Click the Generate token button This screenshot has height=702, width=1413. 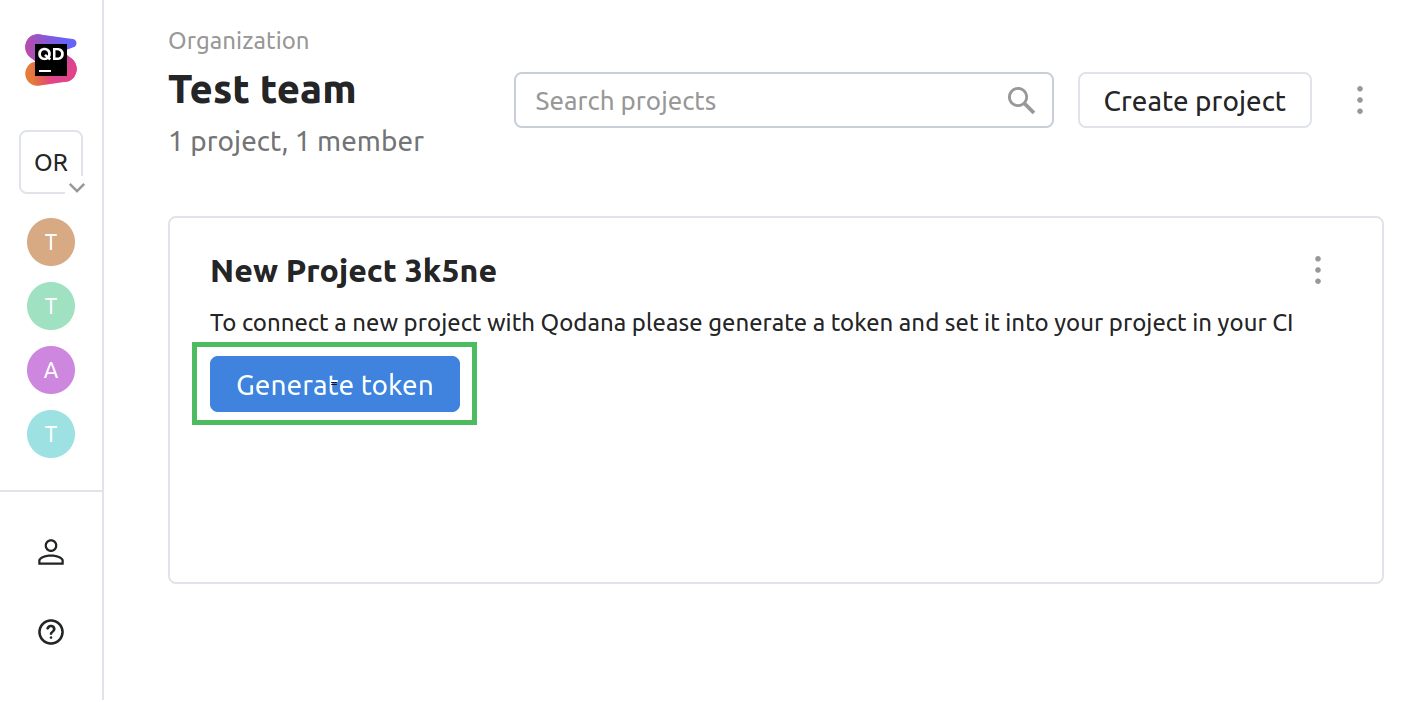tap(335, 385)
